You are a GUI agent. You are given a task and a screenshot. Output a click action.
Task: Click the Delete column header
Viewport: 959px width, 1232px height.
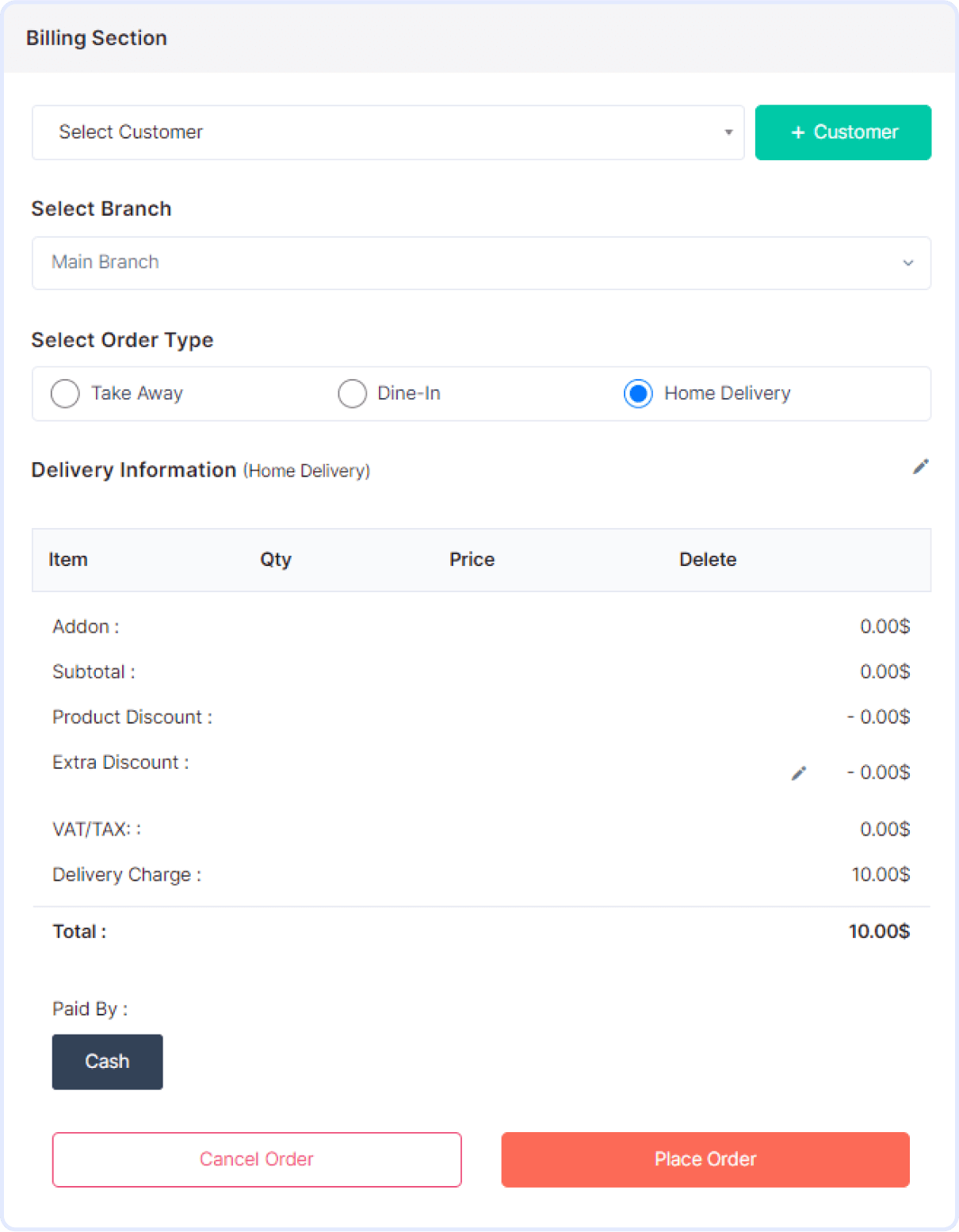pos(708,560)
